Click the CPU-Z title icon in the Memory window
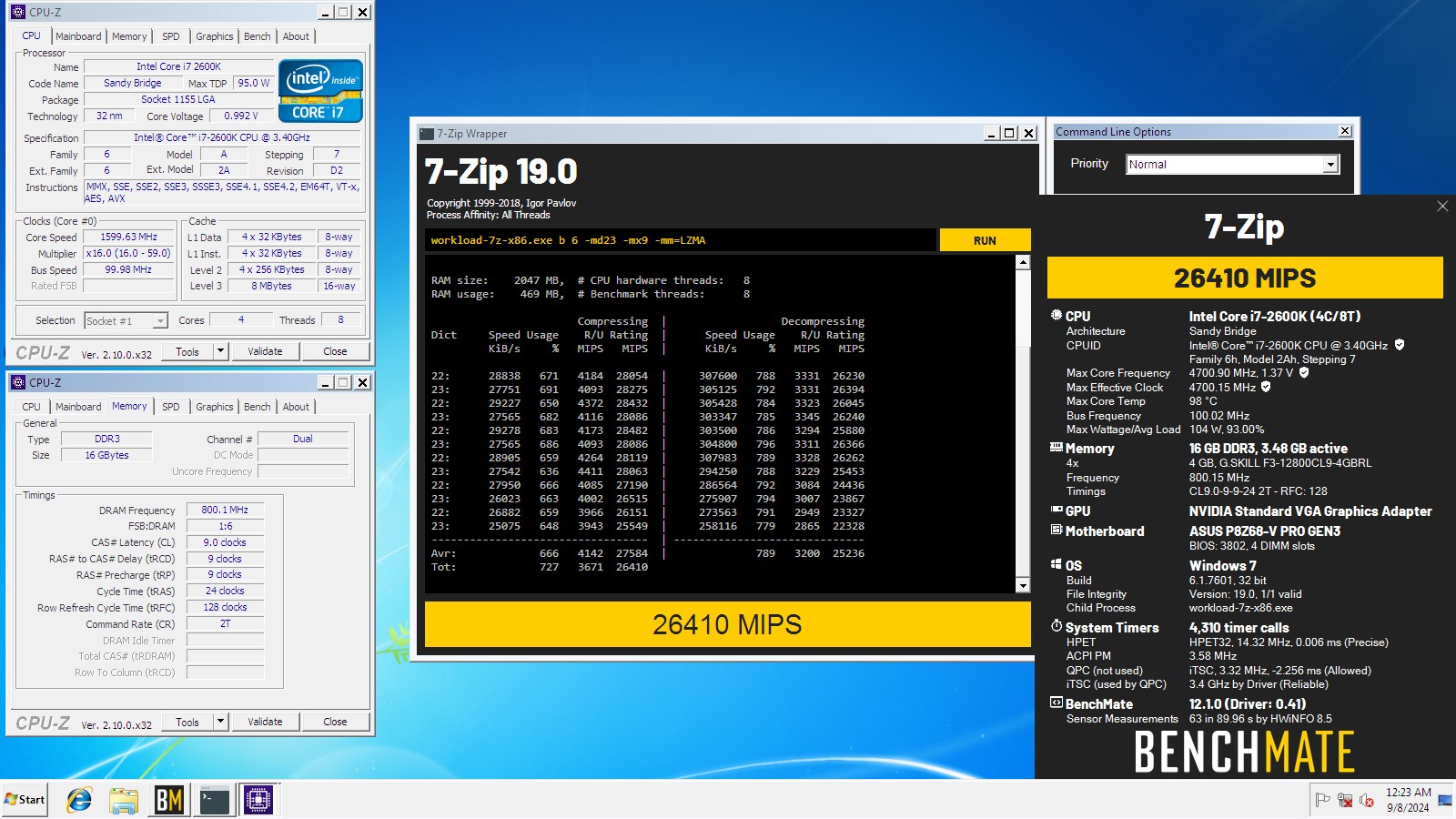This screenshot has height=819, width=1456. click(18, 382)
